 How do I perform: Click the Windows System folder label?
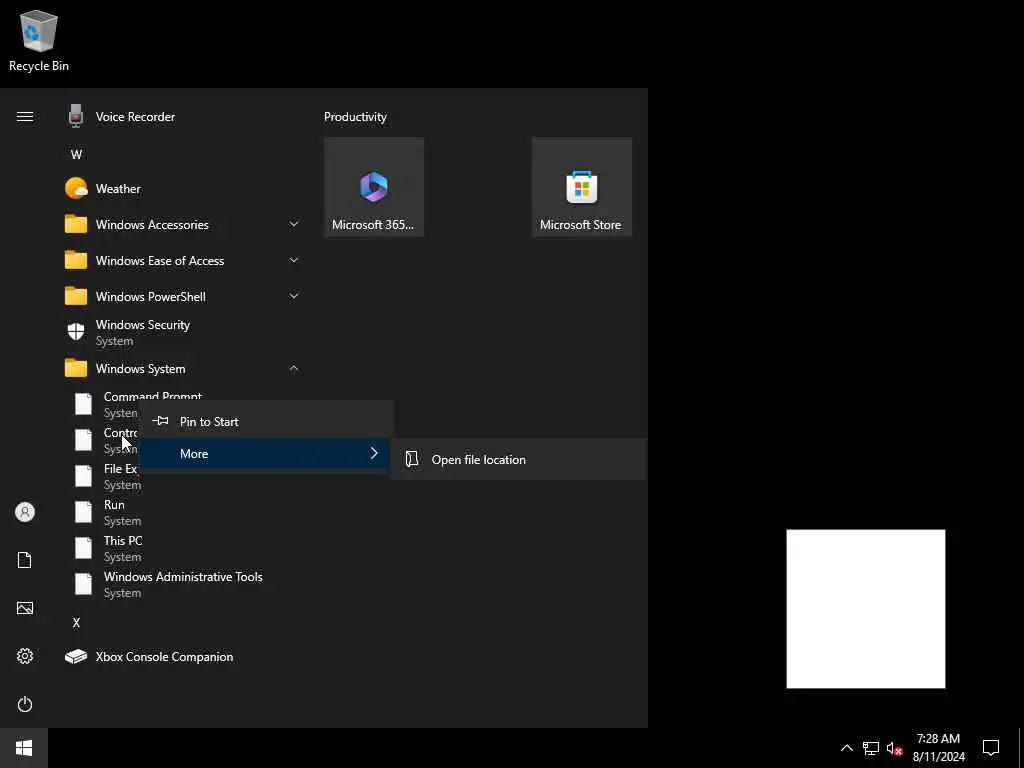[x=140, y=369]
